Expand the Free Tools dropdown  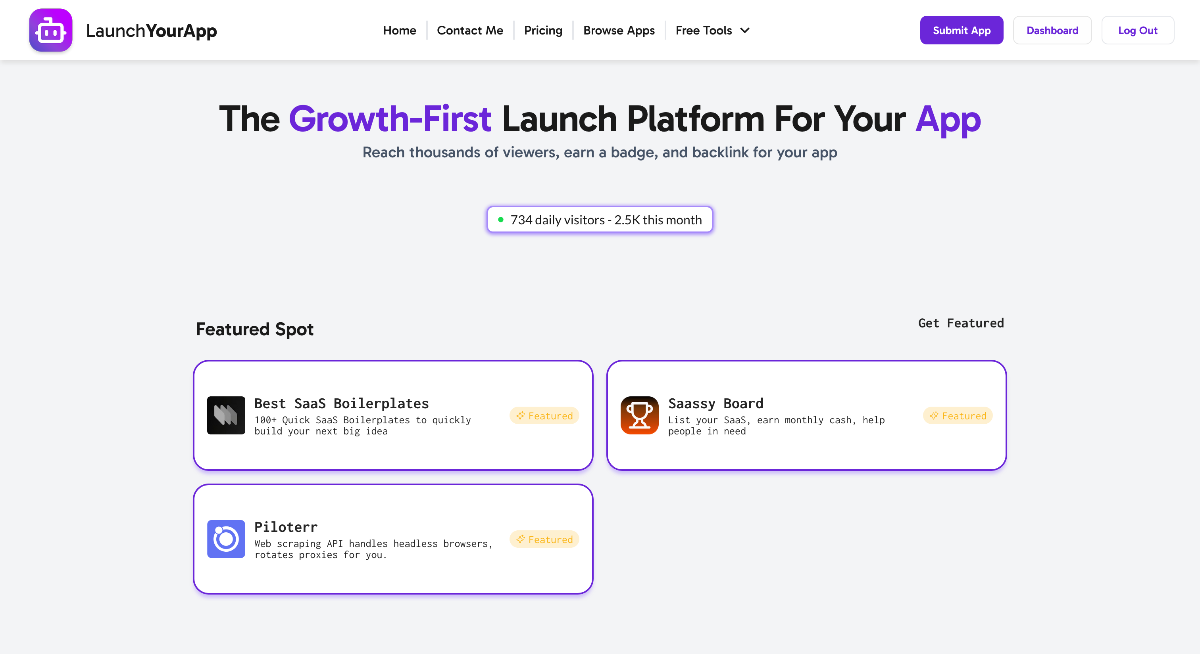coord(712,30)
